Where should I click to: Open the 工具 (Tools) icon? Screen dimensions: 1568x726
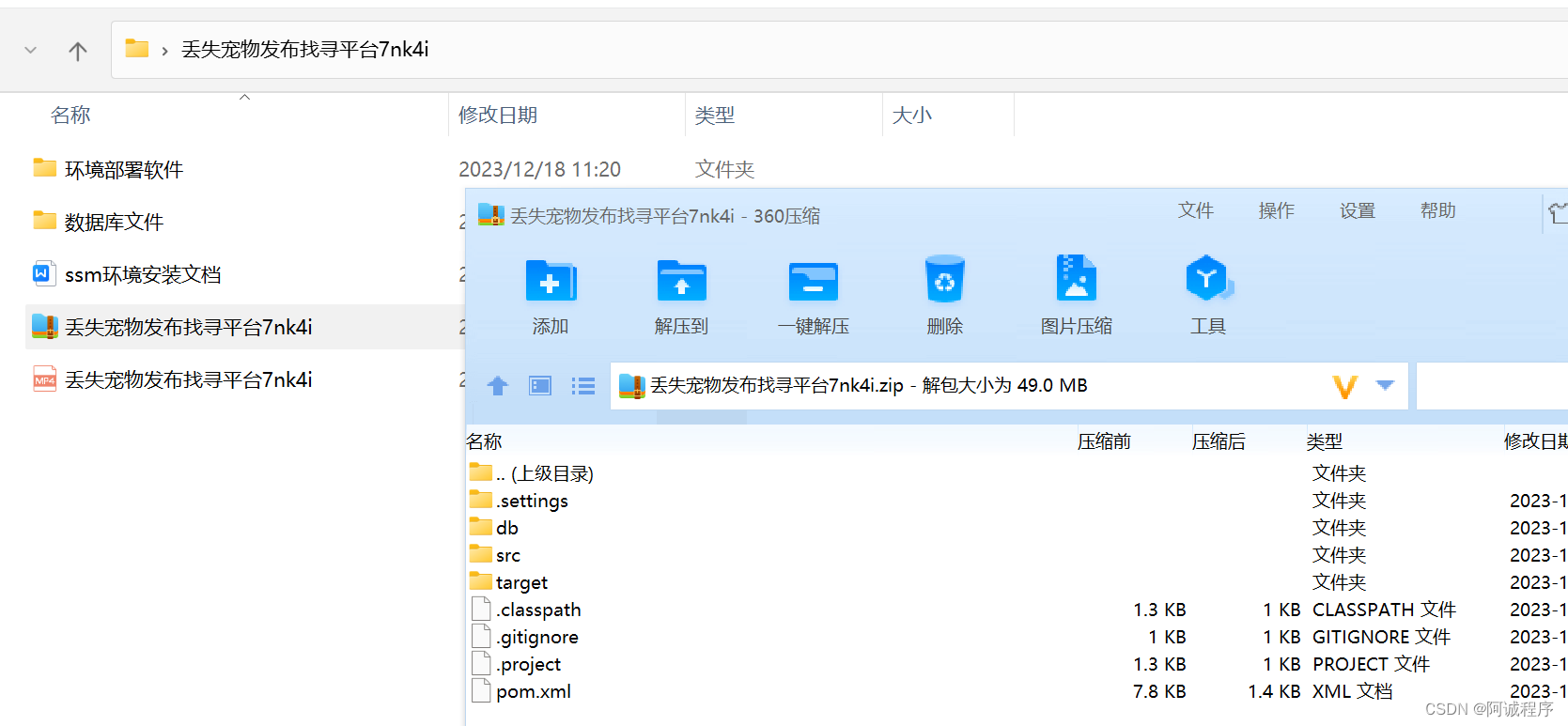[1208, 278]
